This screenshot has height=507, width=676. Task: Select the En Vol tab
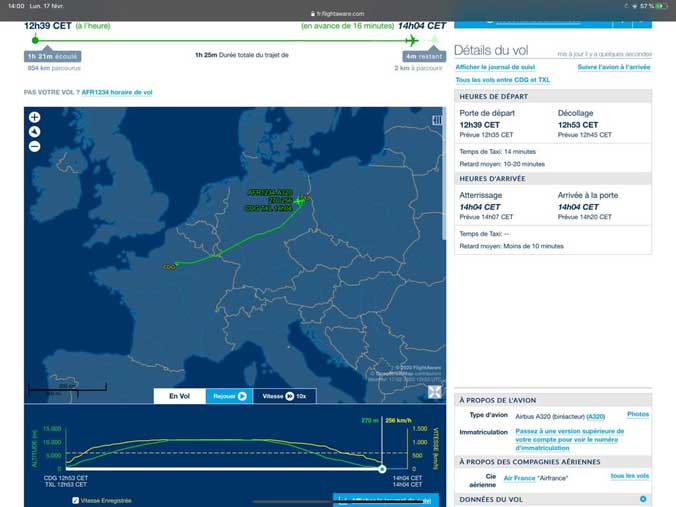pyautogui.click(x=179, y=396)
